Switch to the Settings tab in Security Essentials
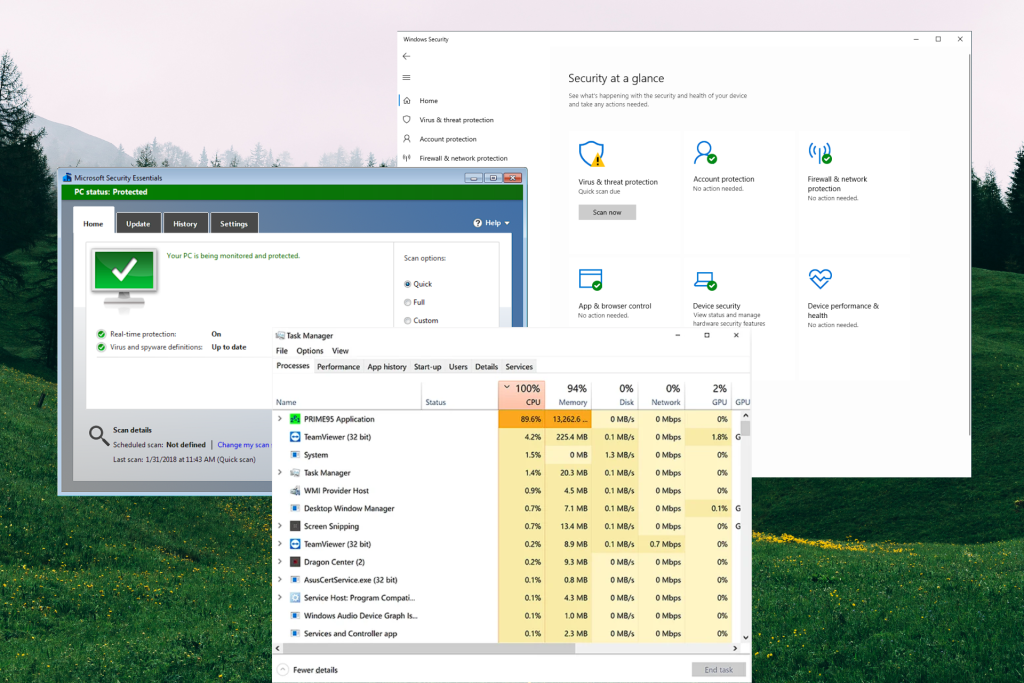The image size is (1024, 683). point(234,223)
